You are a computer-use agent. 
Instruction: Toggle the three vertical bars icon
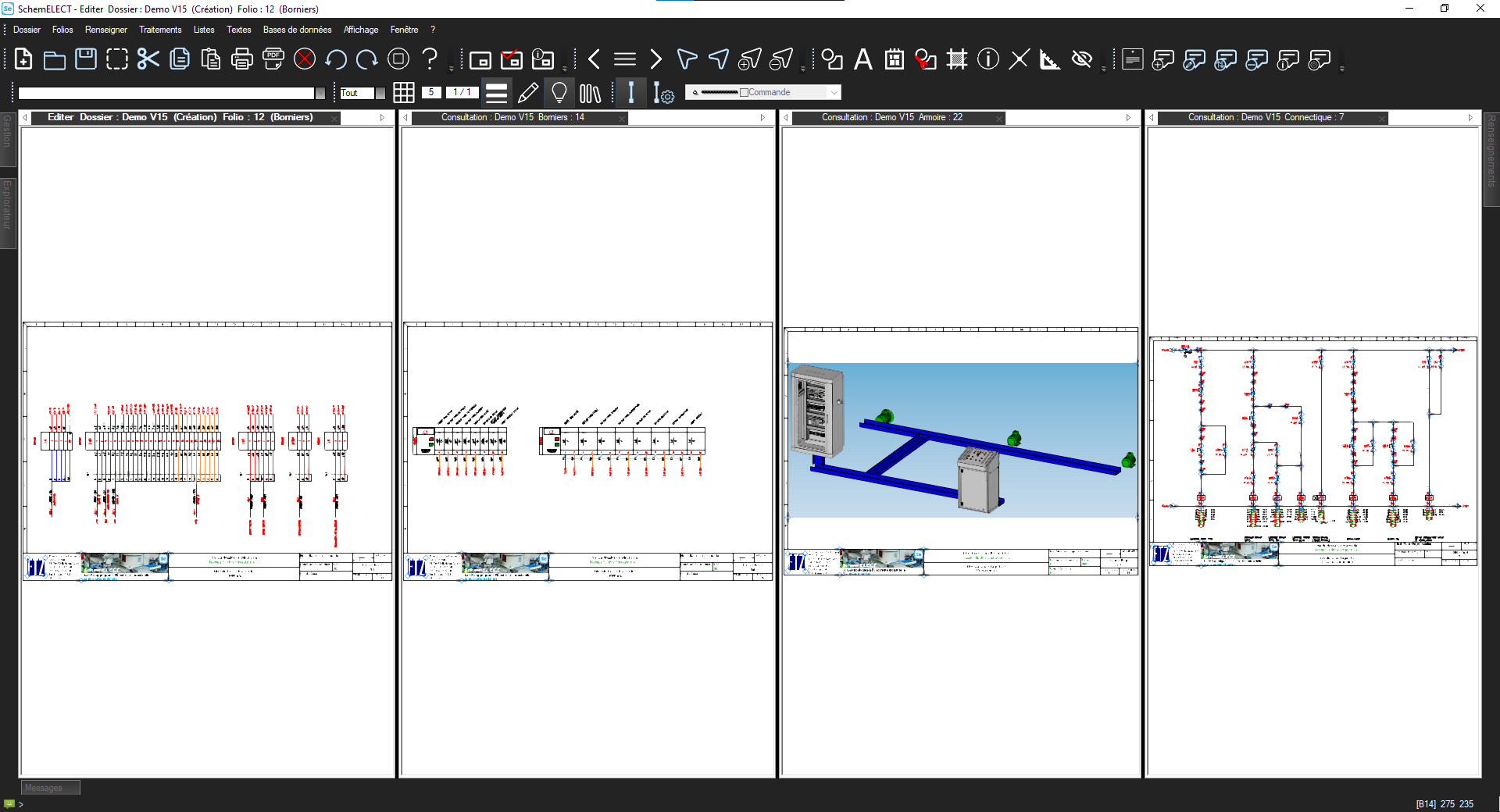tap(591, 93)
